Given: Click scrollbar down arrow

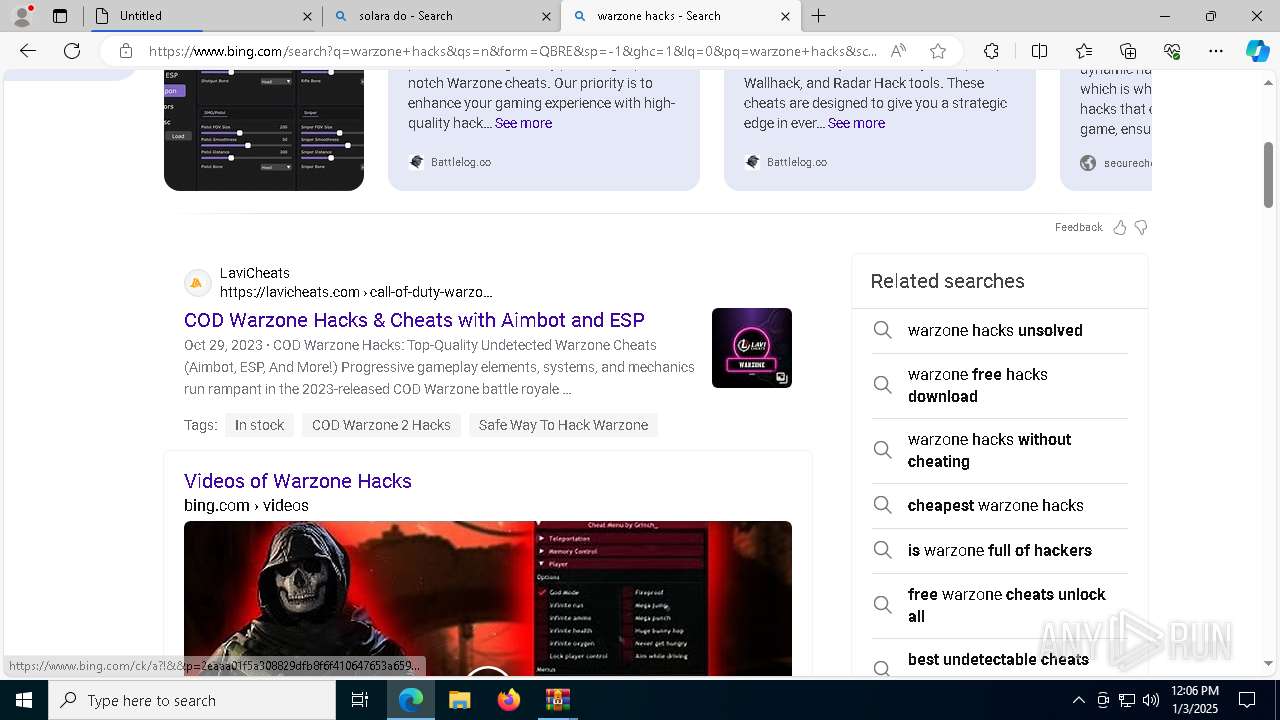Looking at the screenshot, I should tap(1268, 663).
